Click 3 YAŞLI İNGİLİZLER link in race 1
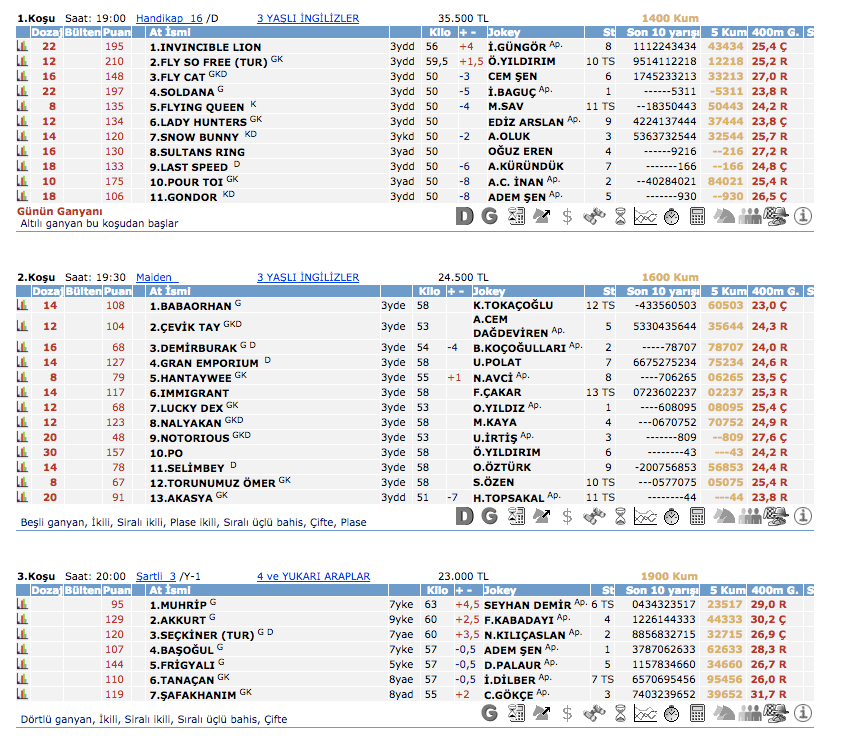The image size is (864, 736). click(307, 18)
